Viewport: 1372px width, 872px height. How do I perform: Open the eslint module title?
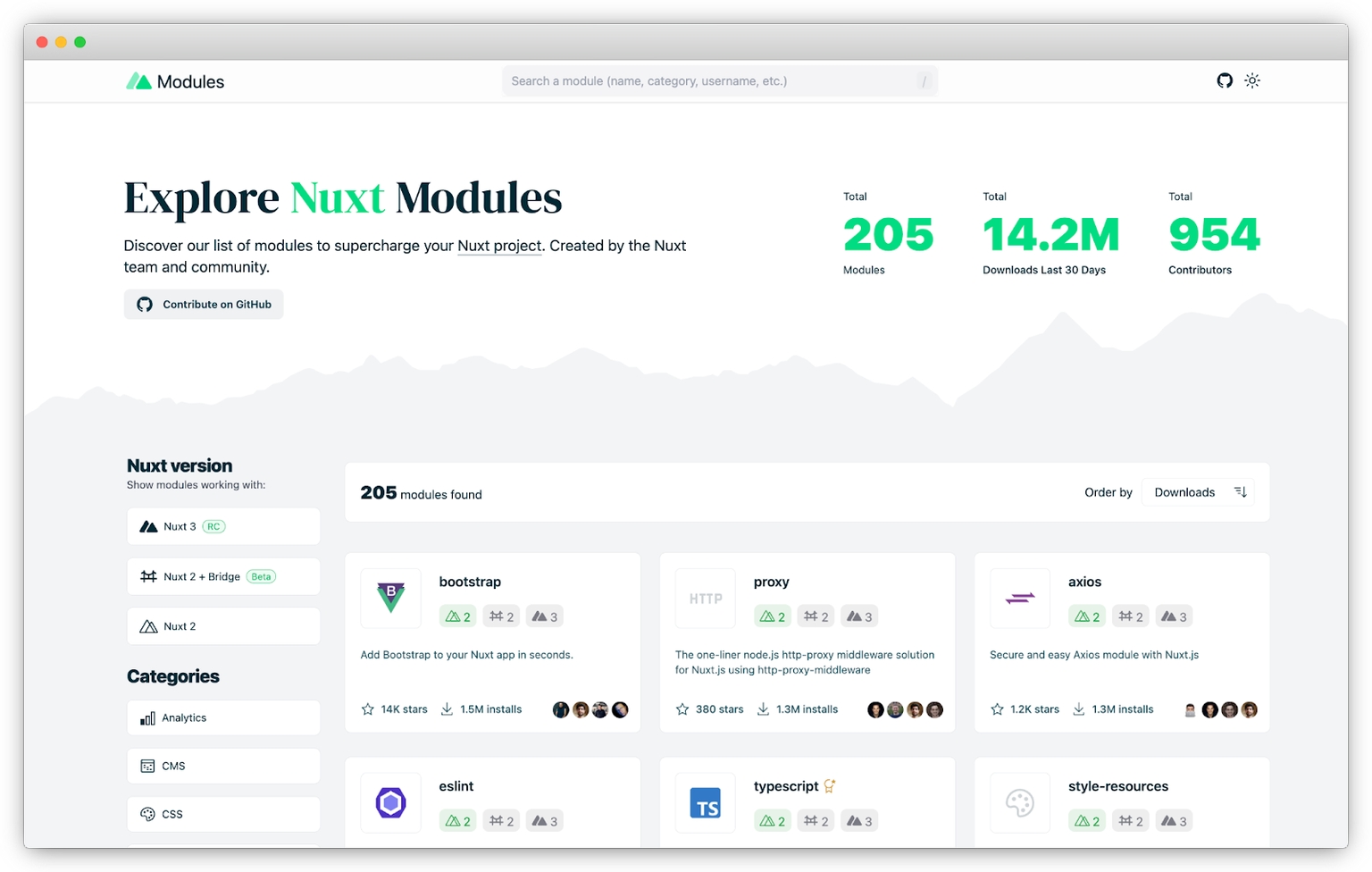[x=456, y=786]
